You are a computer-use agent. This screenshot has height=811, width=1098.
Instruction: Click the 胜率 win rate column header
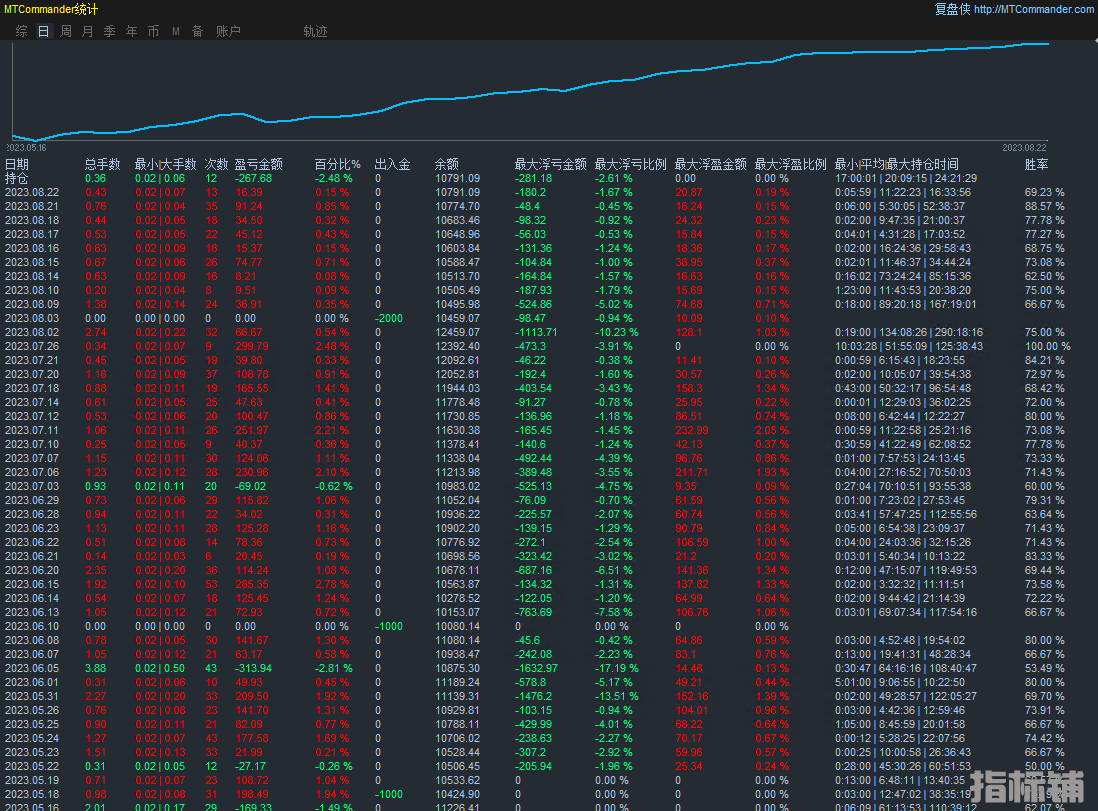(1037, 164)
